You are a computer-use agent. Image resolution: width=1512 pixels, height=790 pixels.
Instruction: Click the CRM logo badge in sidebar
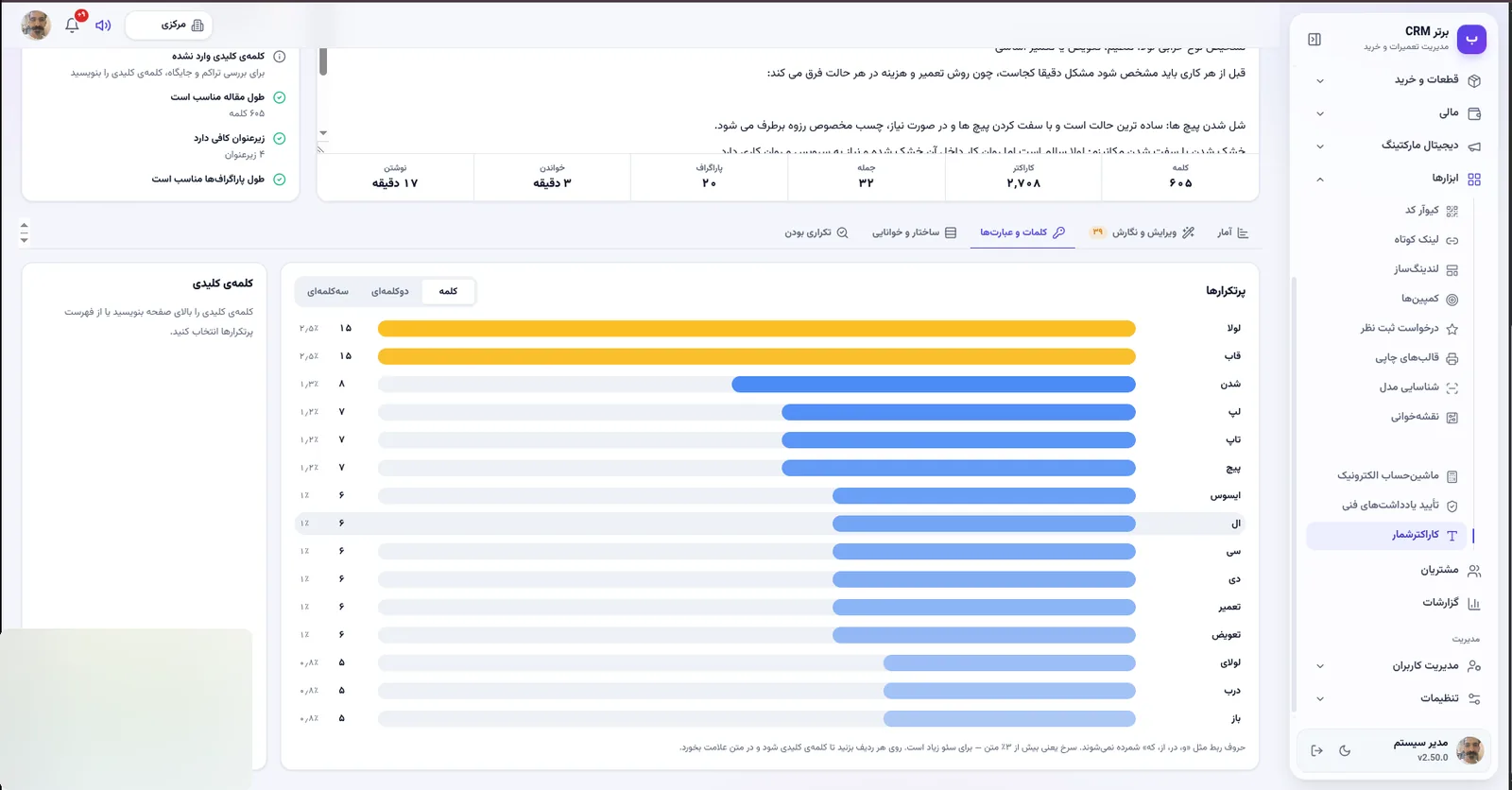pyautogui.click(x=1471, y=39)
